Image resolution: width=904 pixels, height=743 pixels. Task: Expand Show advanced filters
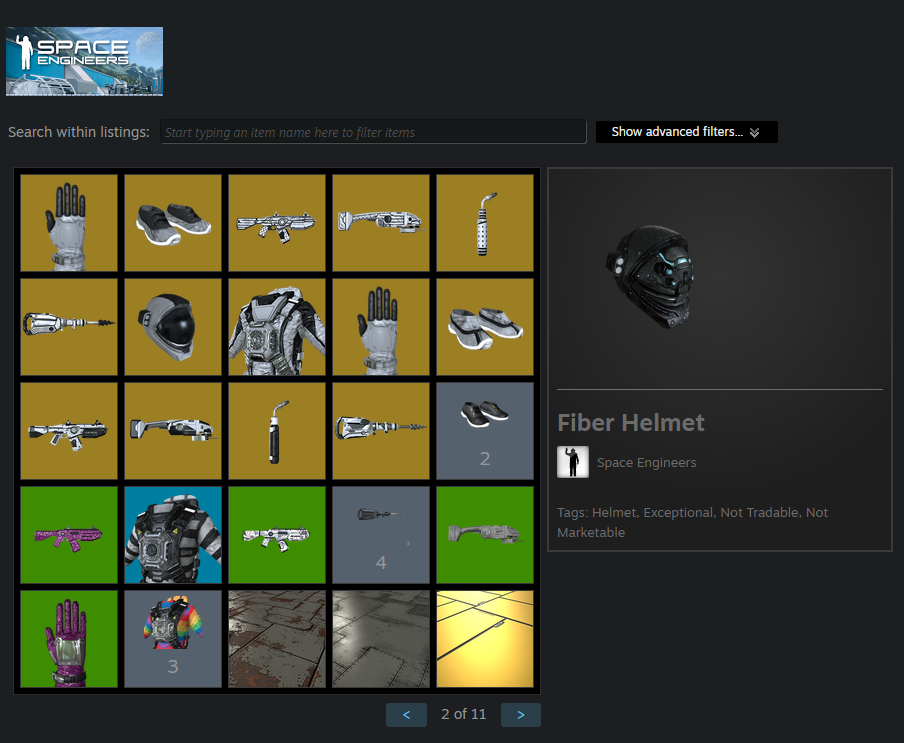tap(686, 132)
